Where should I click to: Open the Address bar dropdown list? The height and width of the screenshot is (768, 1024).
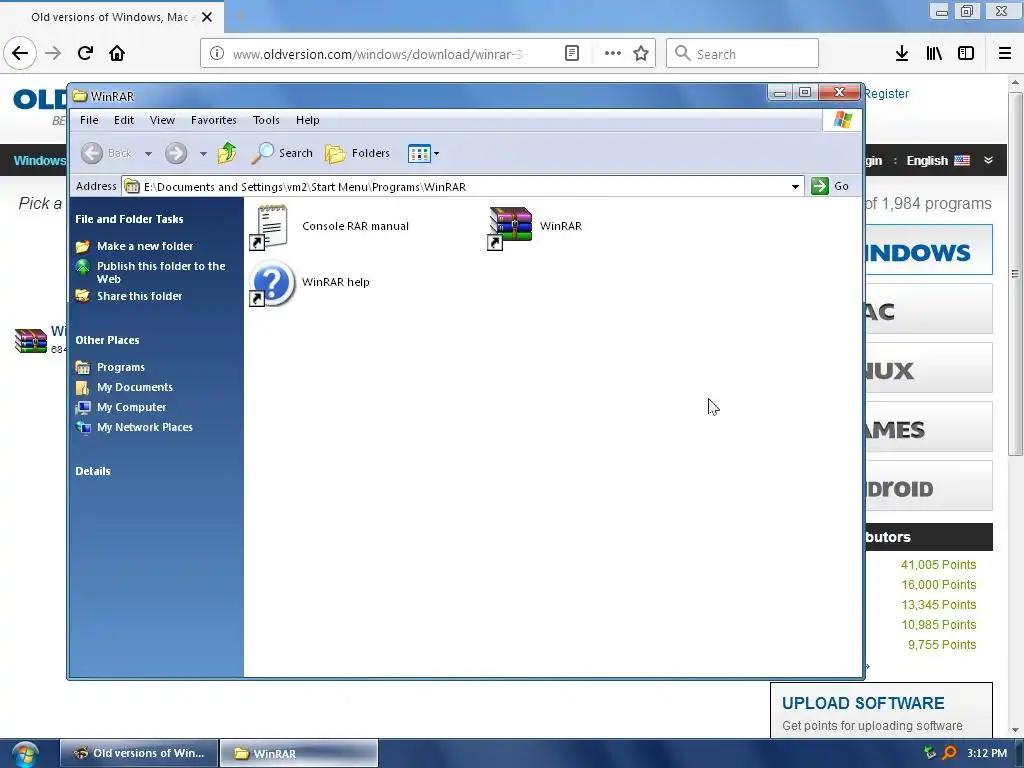[795, 187]
